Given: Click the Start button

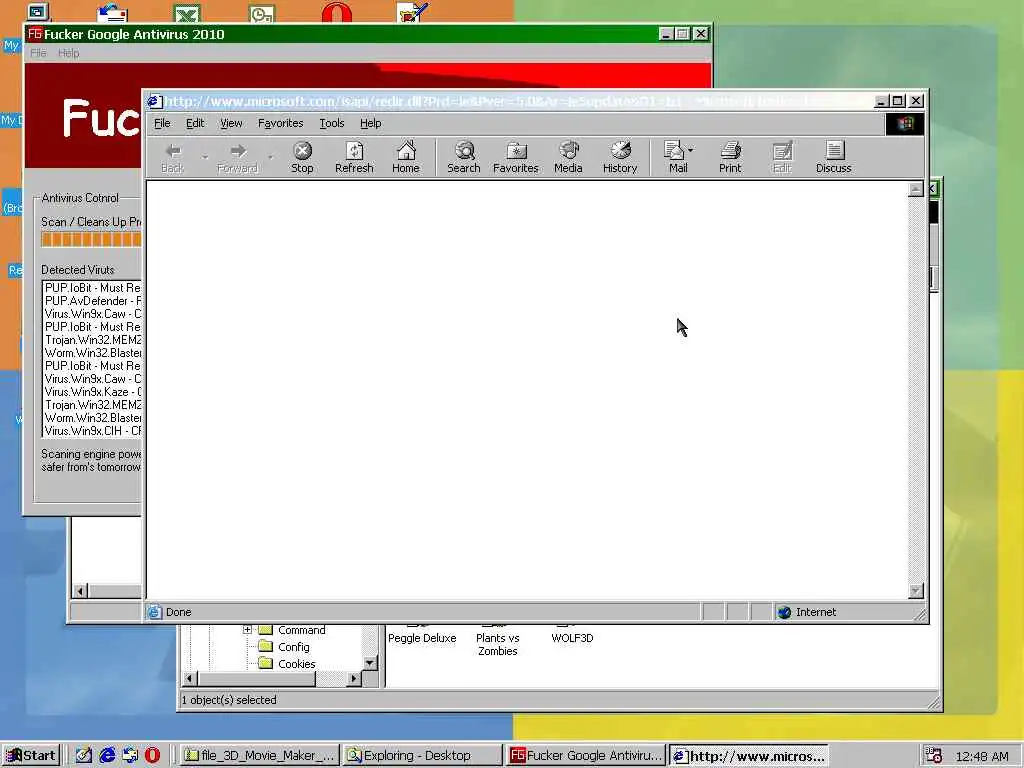Looking at the screenshot, I should tap(31, 756).
